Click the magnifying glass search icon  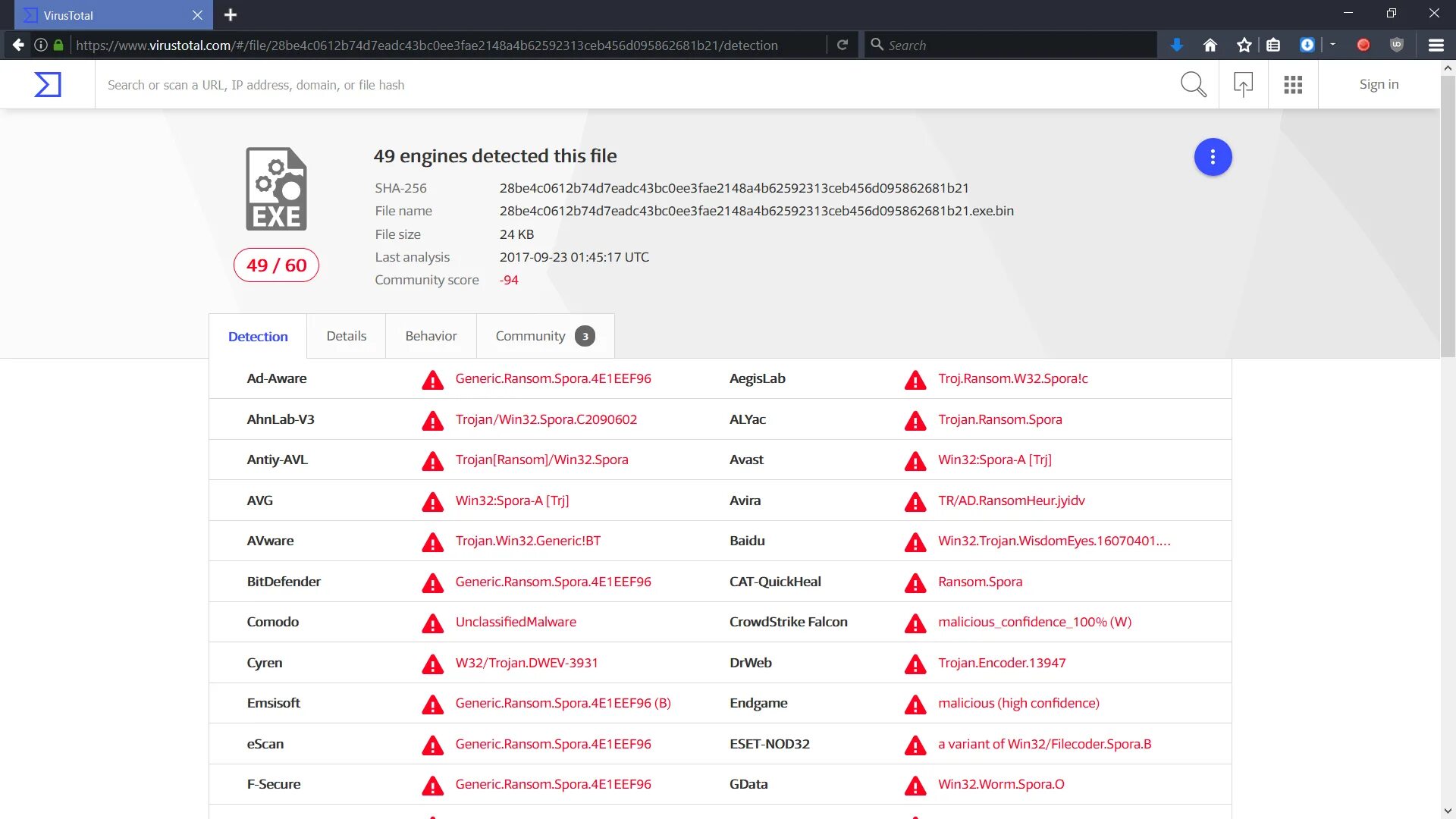tap(1193, 84)
